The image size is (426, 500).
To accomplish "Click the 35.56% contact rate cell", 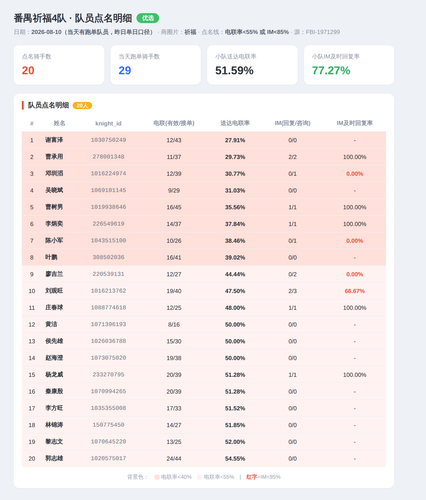I will [235, 207].
